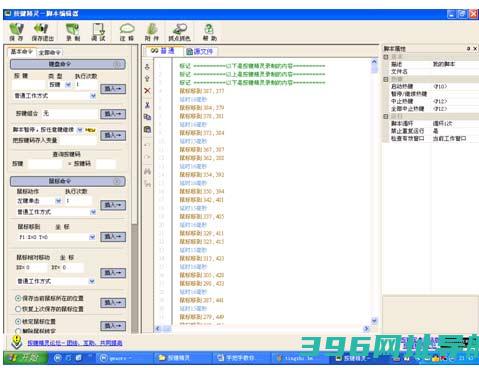This screenshot has width=479, height=368.
Task: Click 插入 button for 保存当前鼠标位置
Action: [113, 303]
